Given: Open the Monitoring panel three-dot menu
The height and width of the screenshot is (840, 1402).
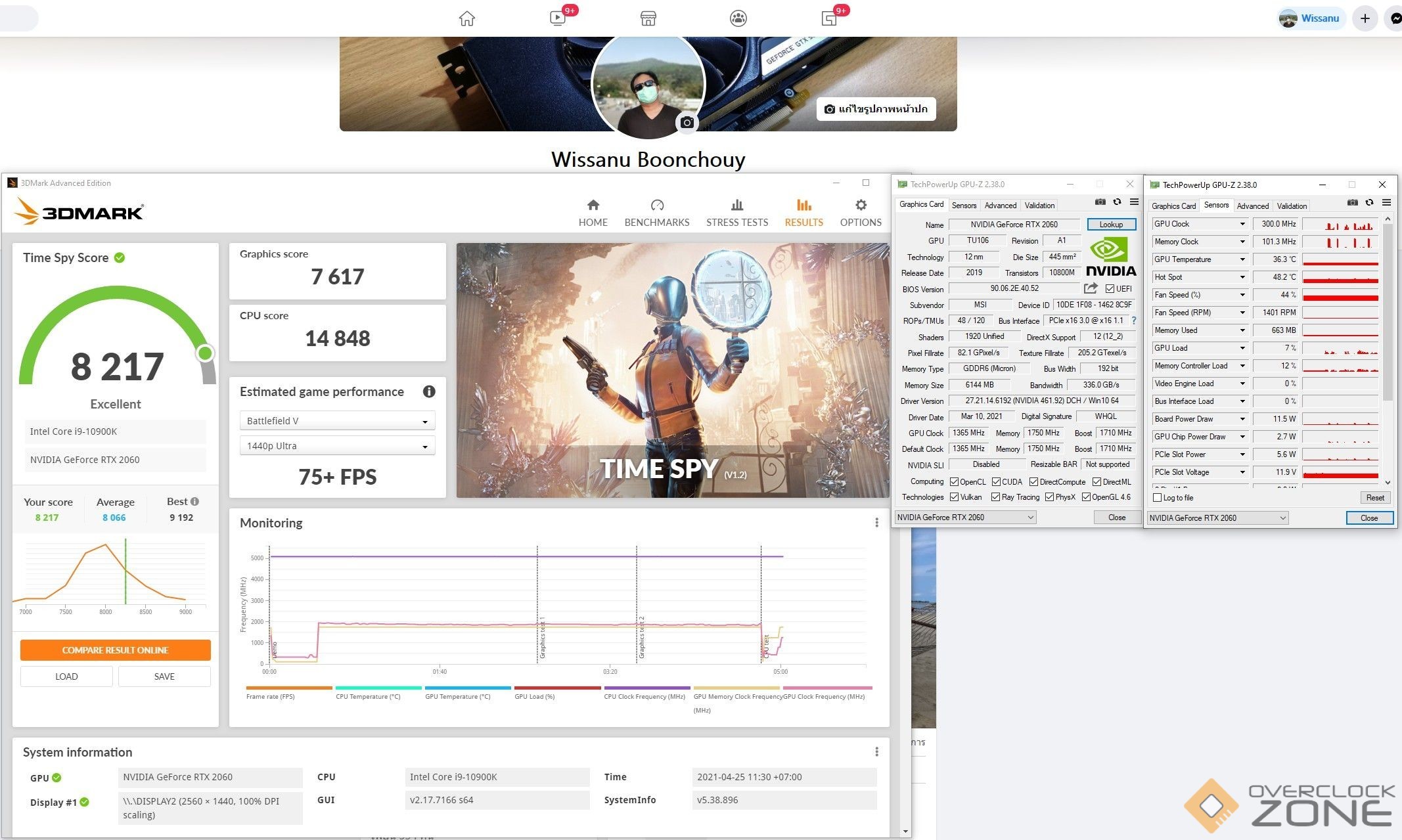Looking at the screenshot, I should coord(876,523).
